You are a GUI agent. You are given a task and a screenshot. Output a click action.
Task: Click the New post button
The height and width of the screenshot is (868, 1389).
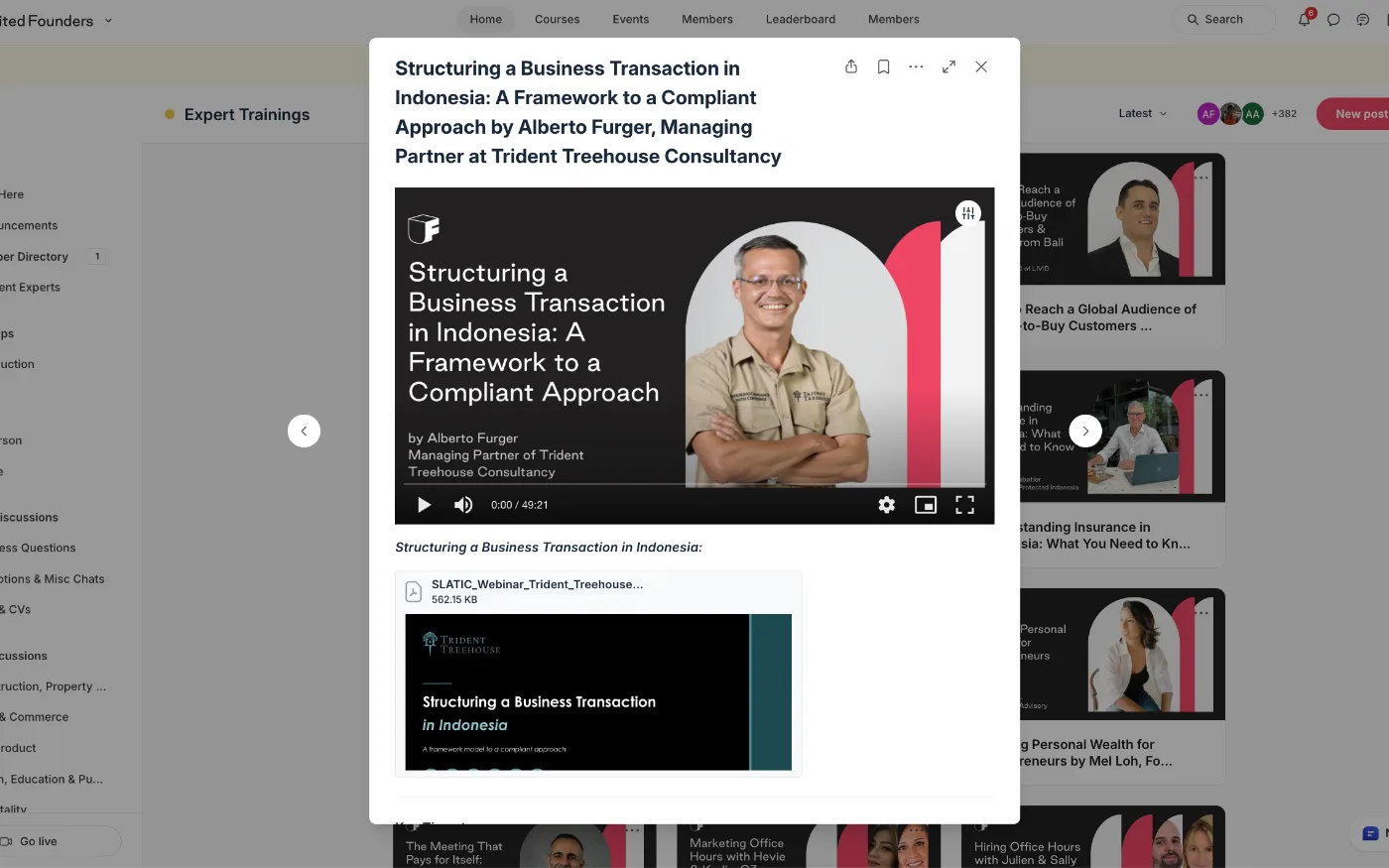(x=1353, y=113)
